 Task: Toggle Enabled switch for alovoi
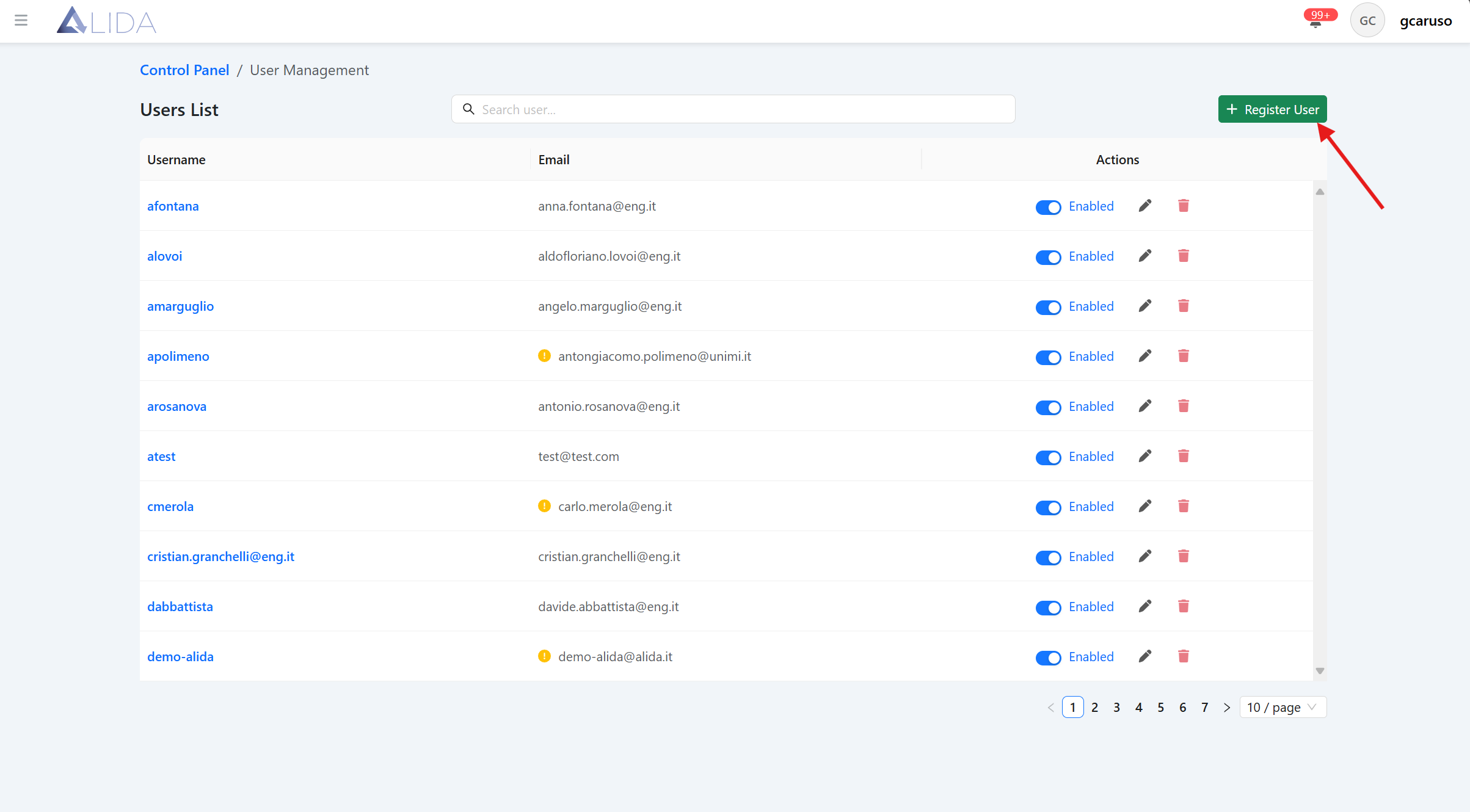click(1049, 258)
